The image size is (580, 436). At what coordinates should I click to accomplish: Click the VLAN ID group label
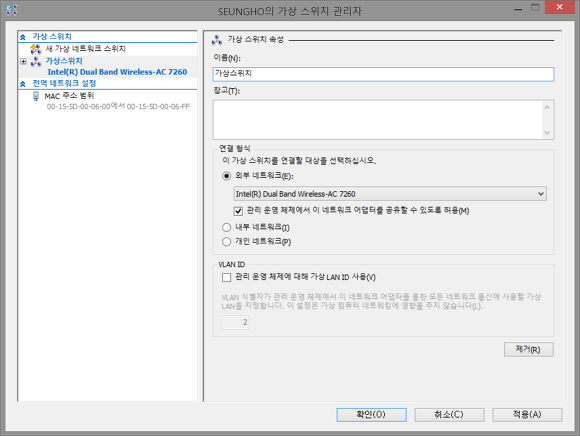tap(232, 265)
